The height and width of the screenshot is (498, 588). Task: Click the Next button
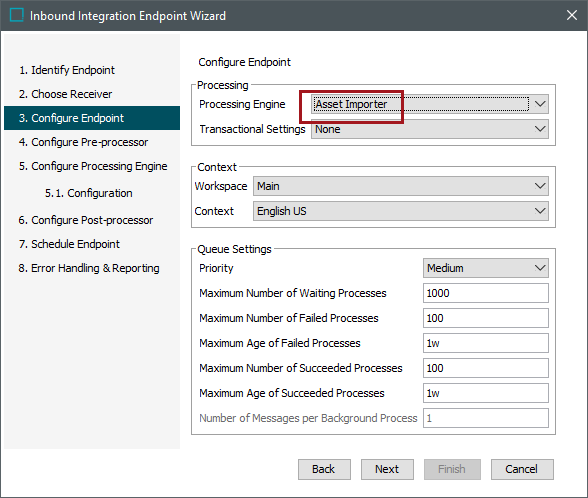(x=387, y=469)
